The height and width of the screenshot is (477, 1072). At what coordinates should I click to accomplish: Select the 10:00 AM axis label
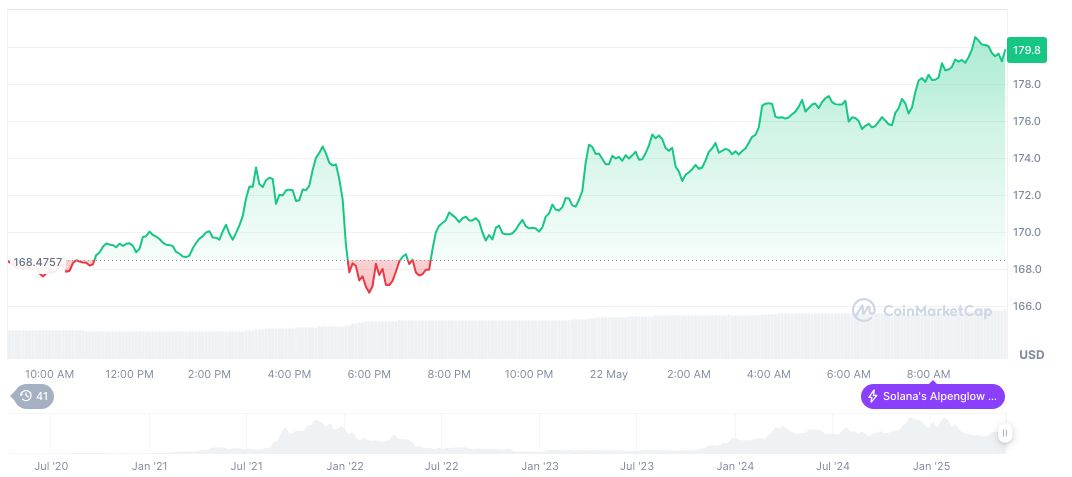coord(50,374)
